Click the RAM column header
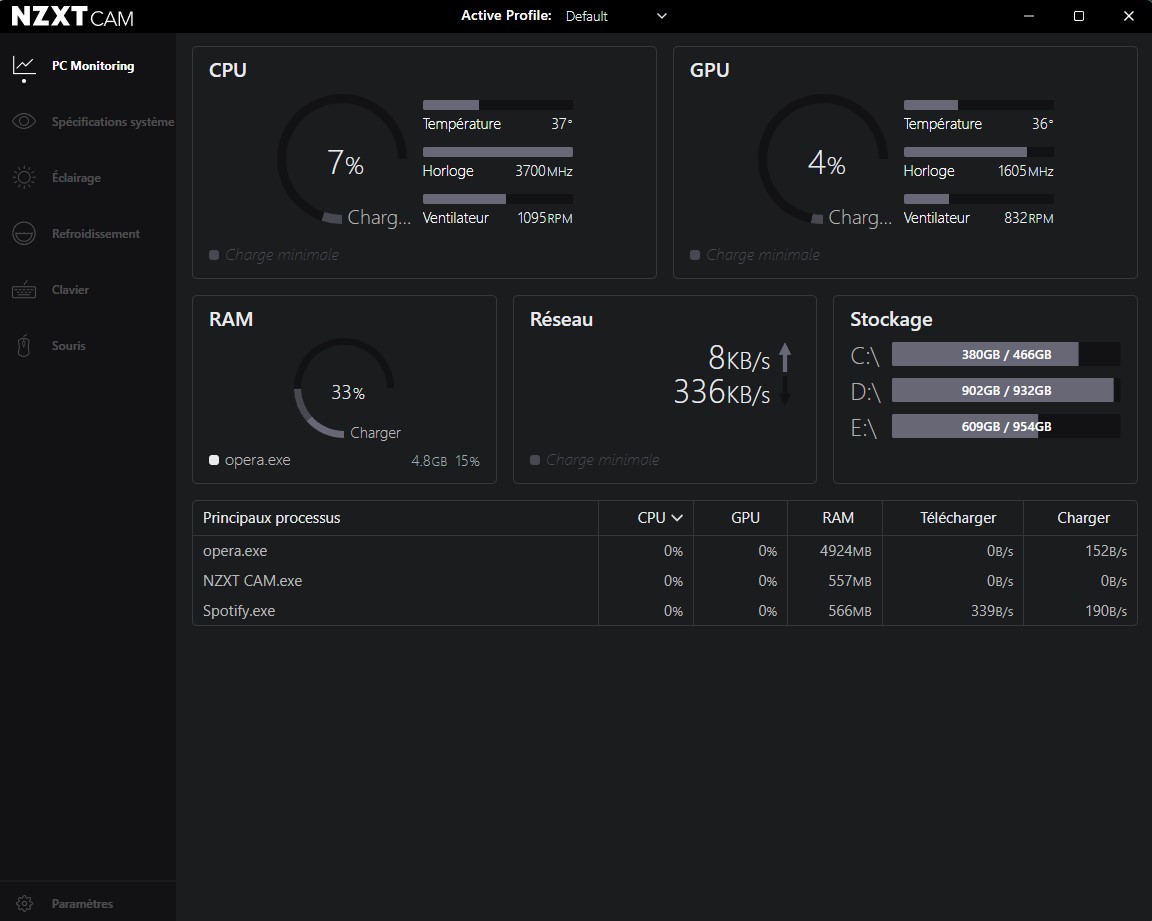The height and width of the screenshot is (921, 1152). click(837, 518)
